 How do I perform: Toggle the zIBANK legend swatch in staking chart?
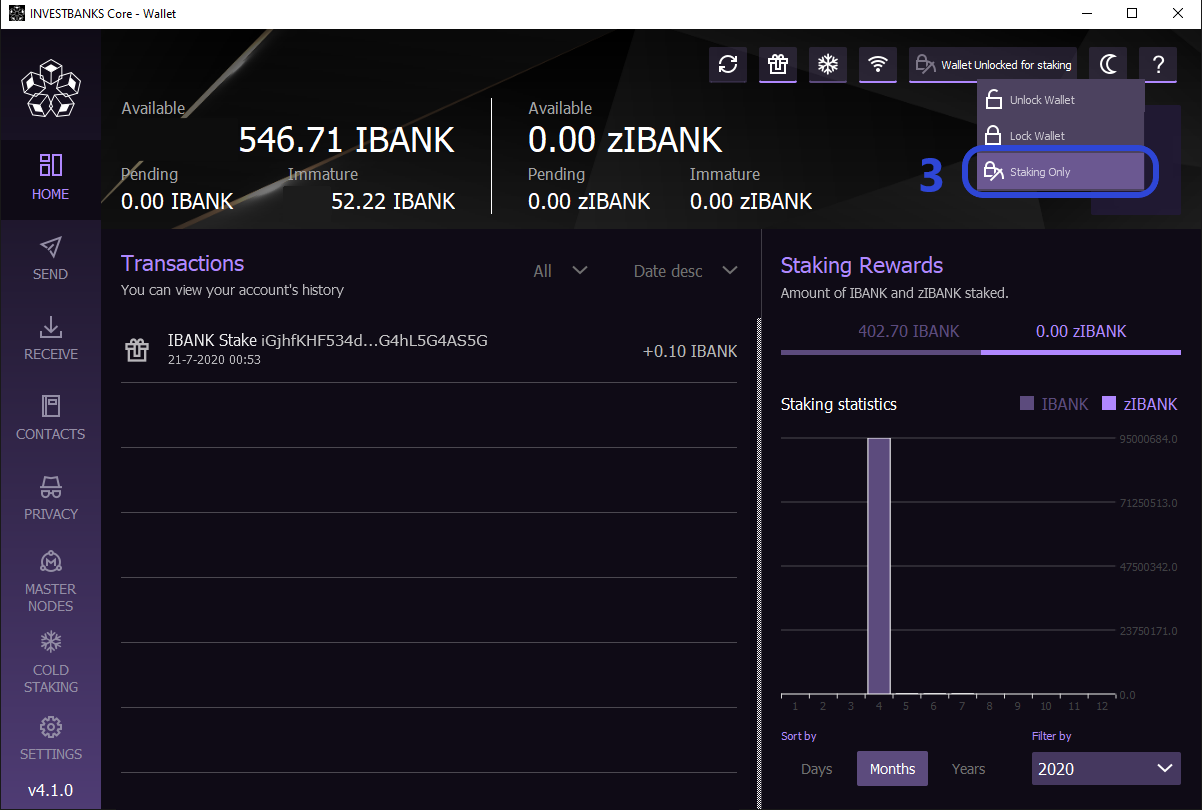point(1108,404)
